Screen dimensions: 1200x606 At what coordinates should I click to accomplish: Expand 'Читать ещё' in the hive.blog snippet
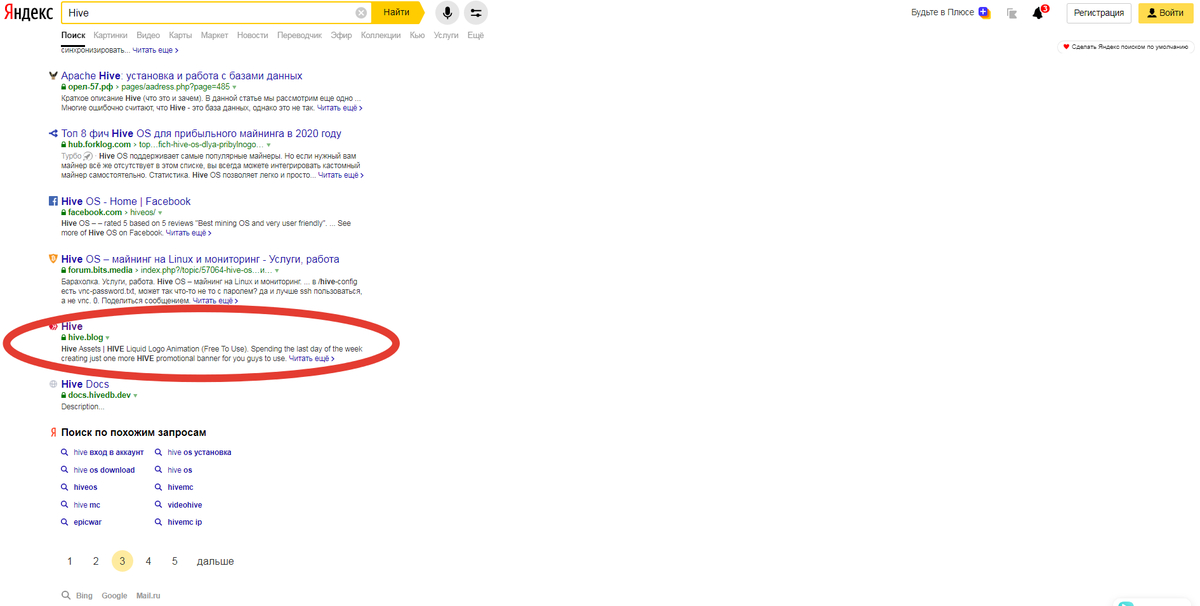click(311, 358)
